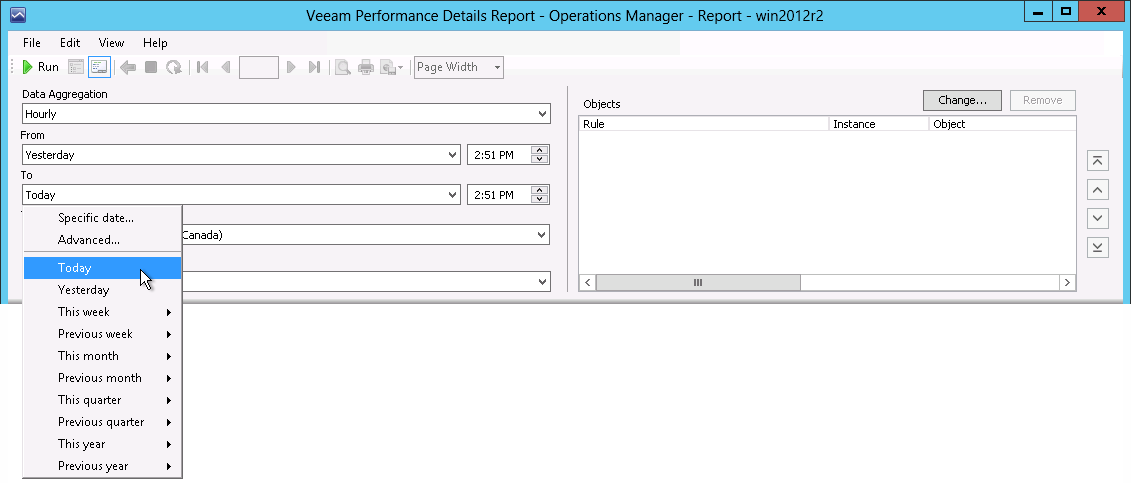This screenshot has height=483, width=1131.
Task: Move object to top arrow button
Action: [x=1097, y=161]
